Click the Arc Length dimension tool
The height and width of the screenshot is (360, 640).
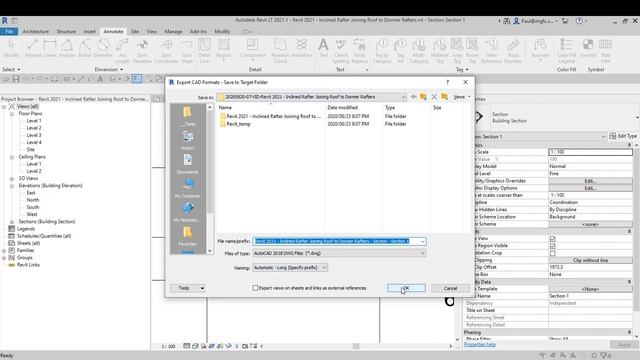coord(122,51)
